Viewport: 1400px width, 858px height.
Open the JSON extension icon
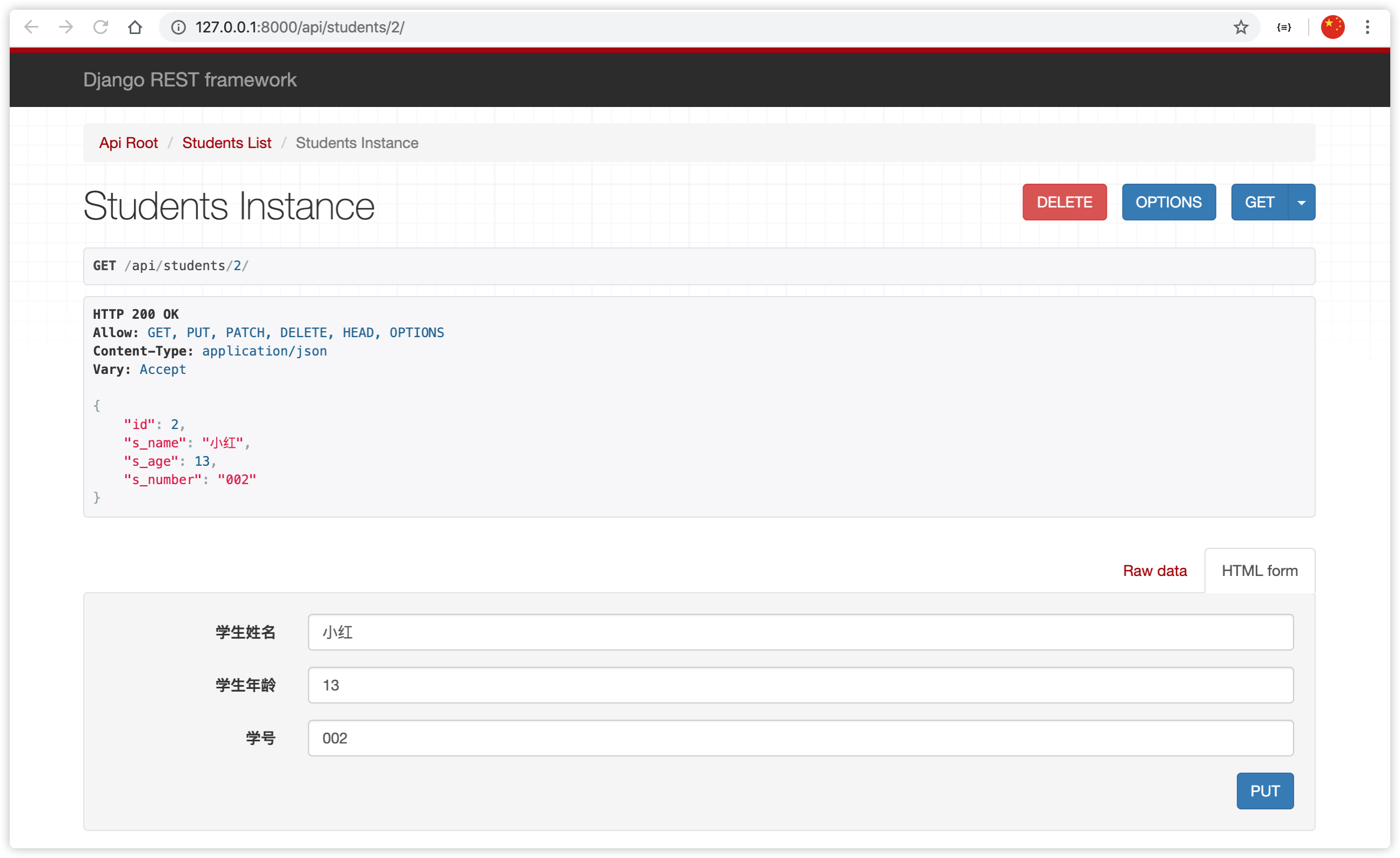click(x=1284, y=27)
